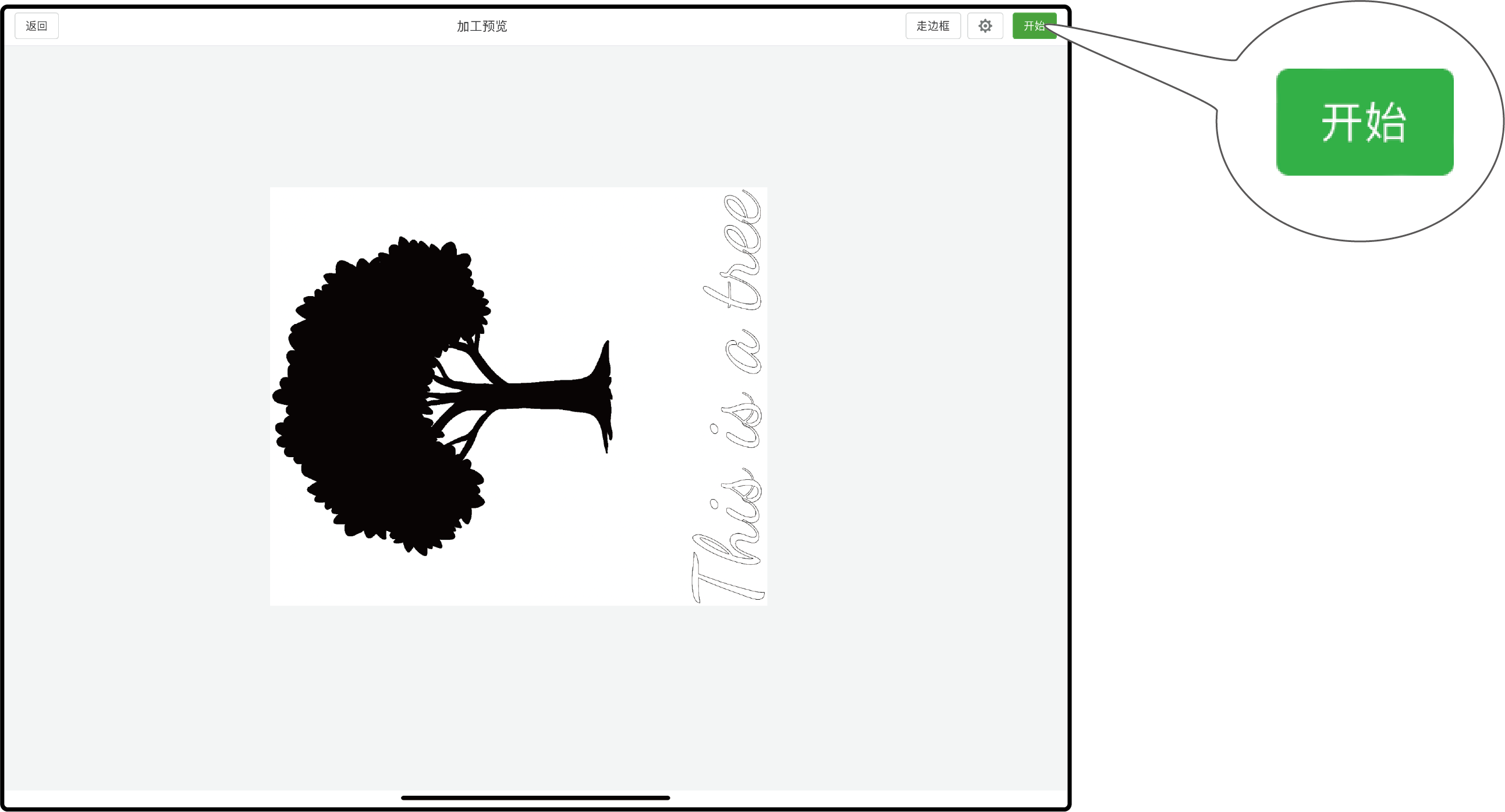Click the tree trunk in preview
This screenshot has height=812, width=1505.
[x=544, y=395]
